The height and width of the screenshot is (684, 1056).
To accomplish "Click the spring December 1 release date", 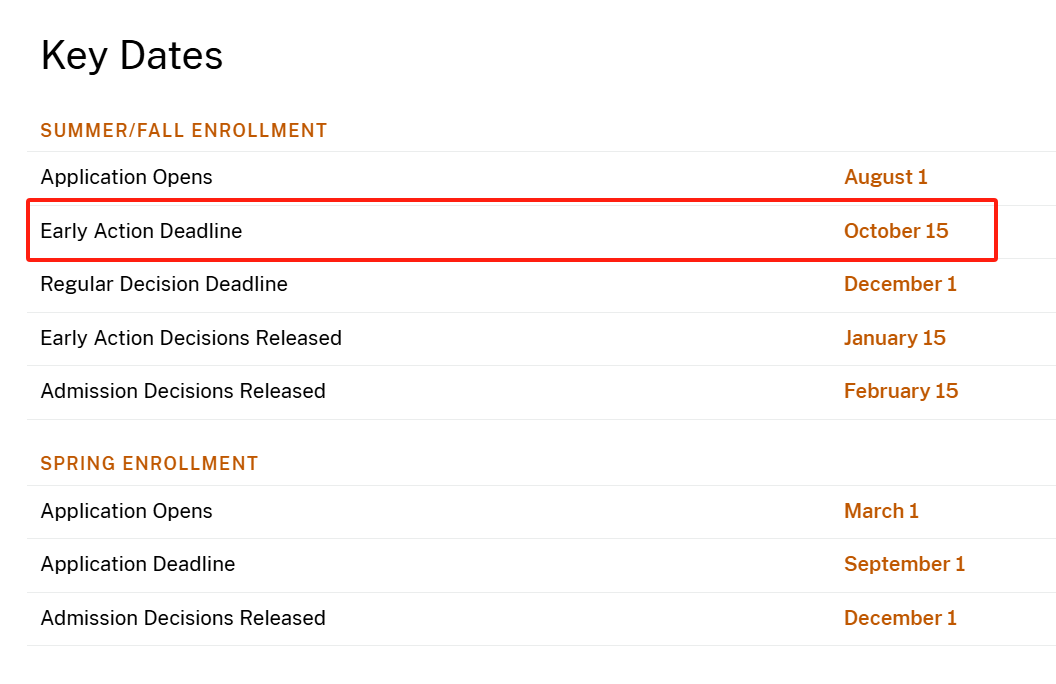I will [x=900, y=618].
